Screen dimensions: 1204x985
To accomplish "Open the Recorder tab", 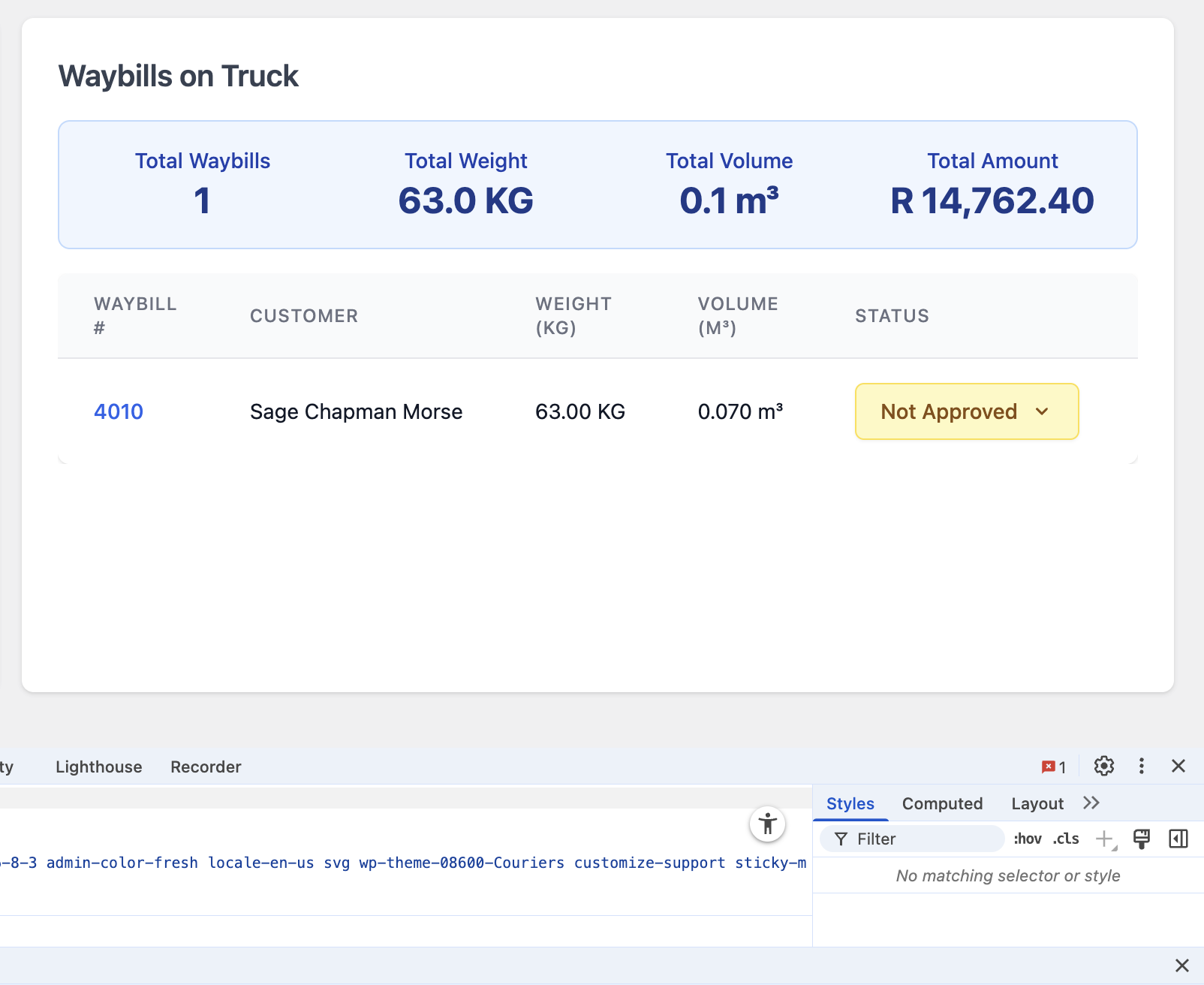I will 206,767.
